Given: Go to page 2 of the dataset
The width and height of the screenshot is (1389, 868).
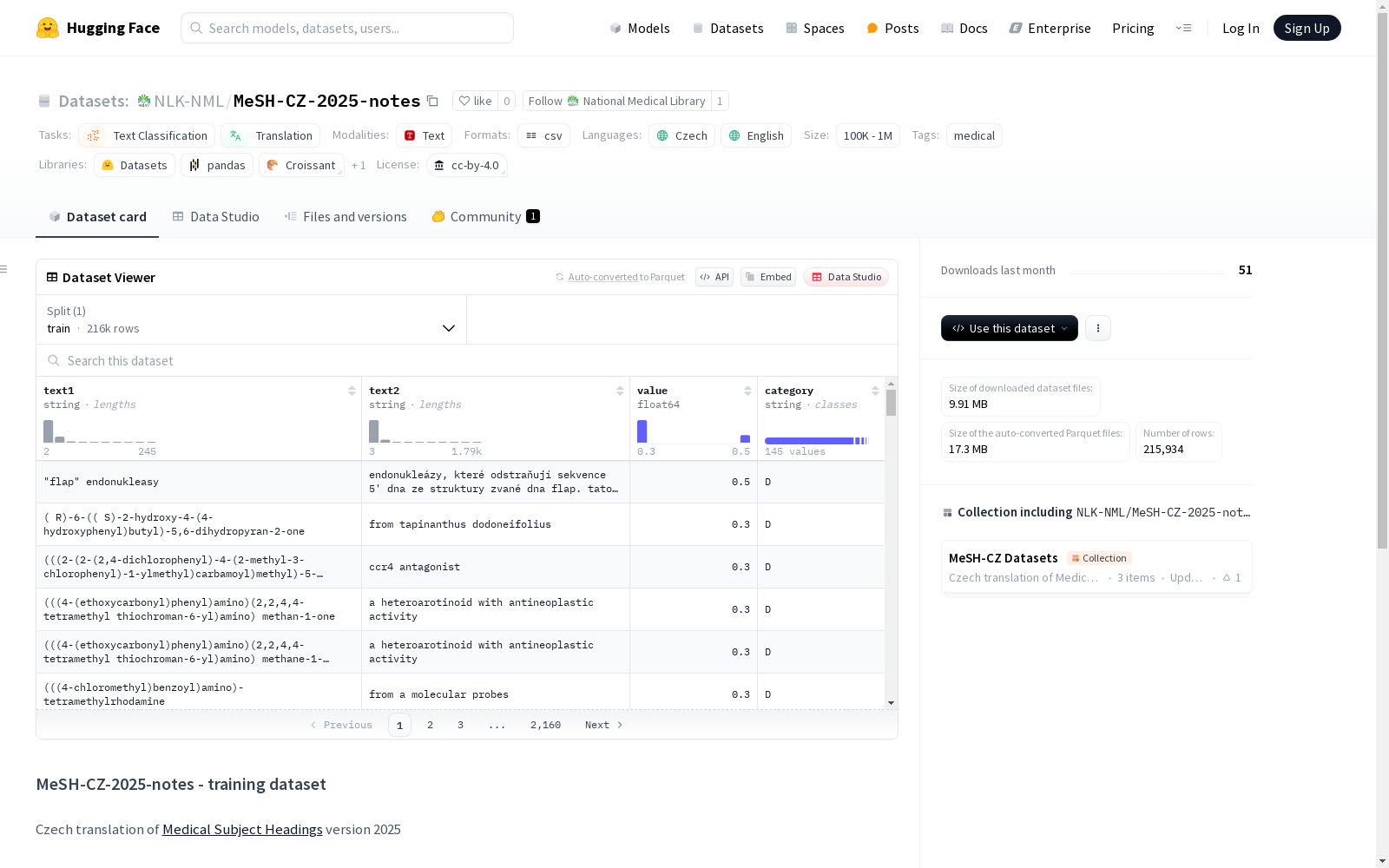Looking at the screenshot, I should (x=430, y=725).
